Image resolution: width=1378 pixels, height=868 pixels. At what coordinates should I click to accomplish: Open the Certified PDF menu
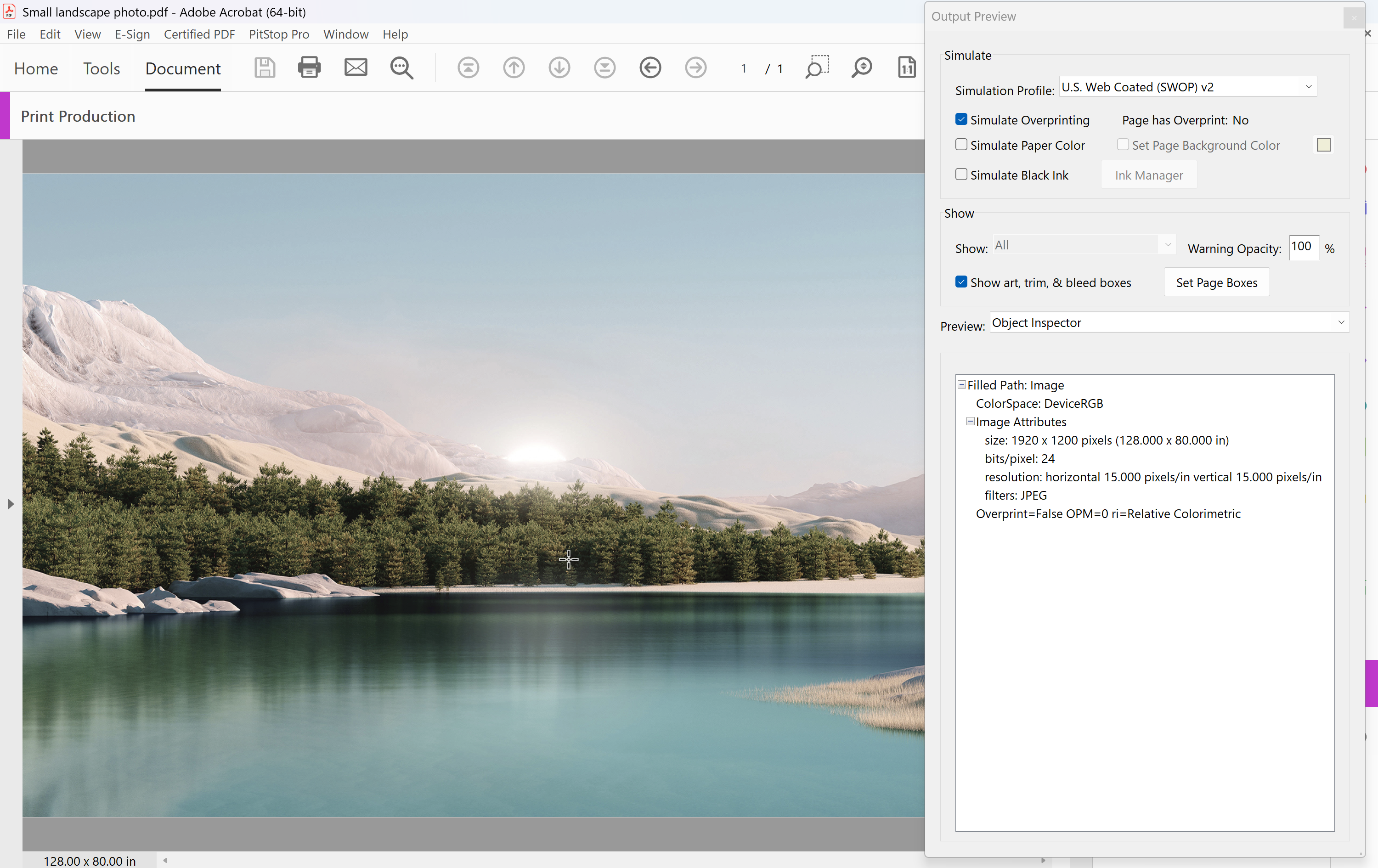click(199, 34)
